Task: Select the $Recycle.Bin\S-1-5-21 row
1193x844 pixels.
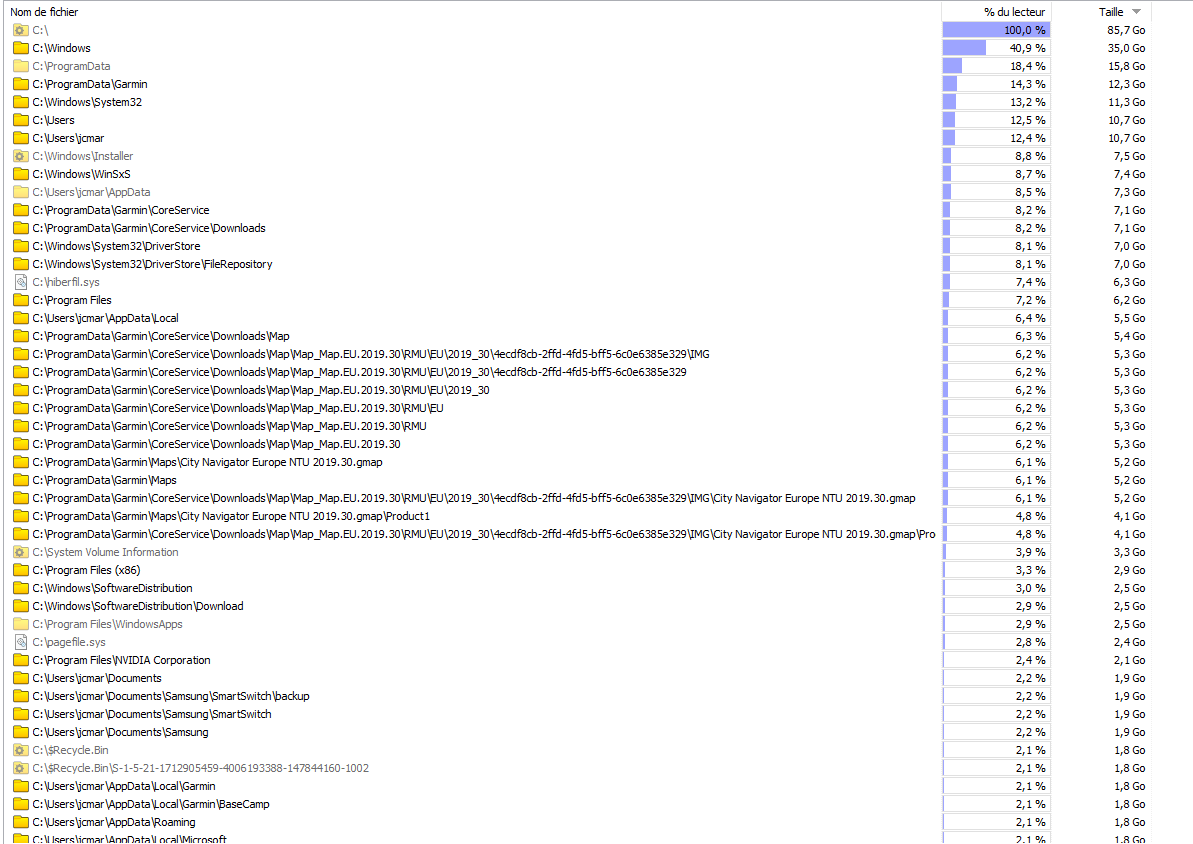Action: pos(578,769)
